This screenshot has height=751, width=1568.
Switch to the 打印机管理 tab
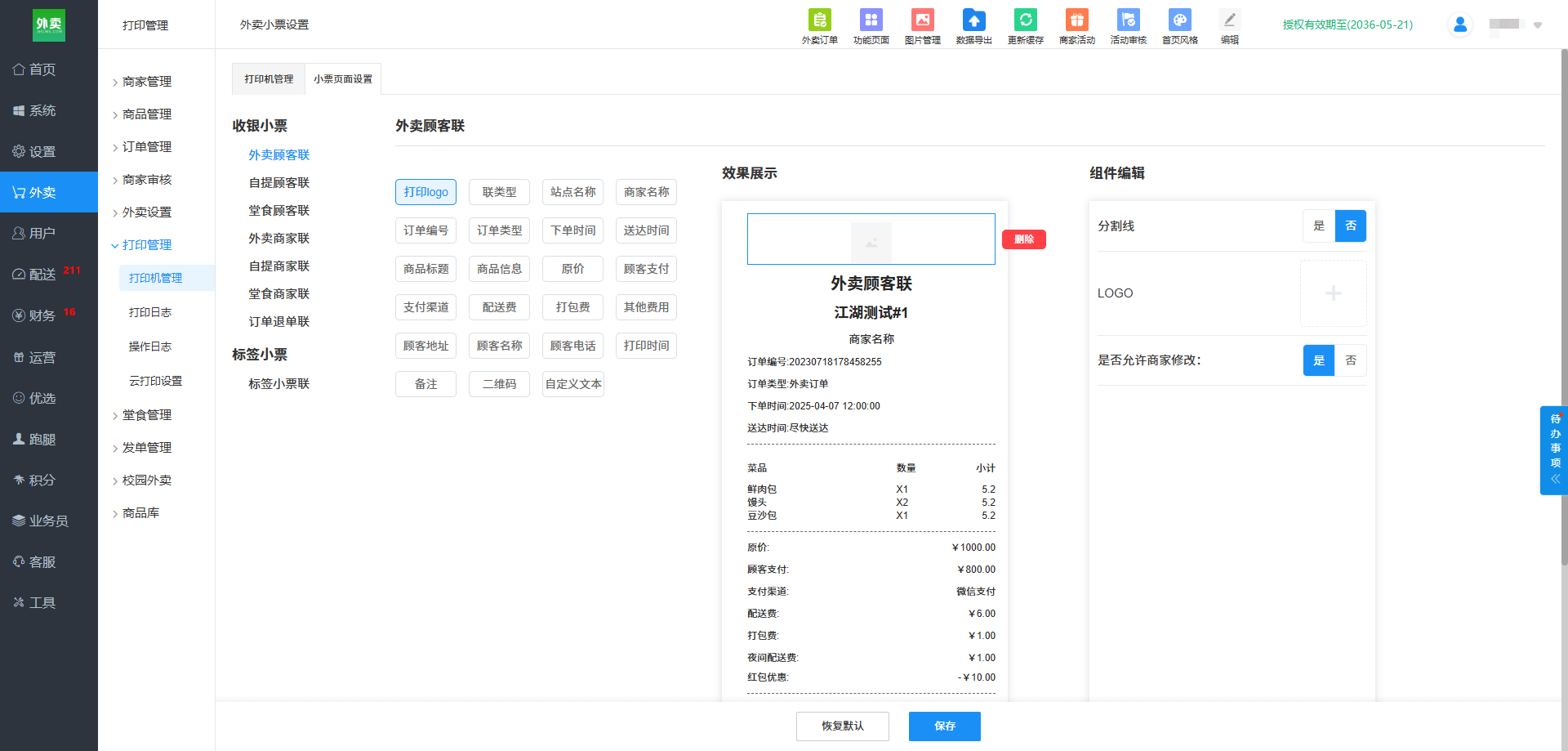click(x=269, y=79)
